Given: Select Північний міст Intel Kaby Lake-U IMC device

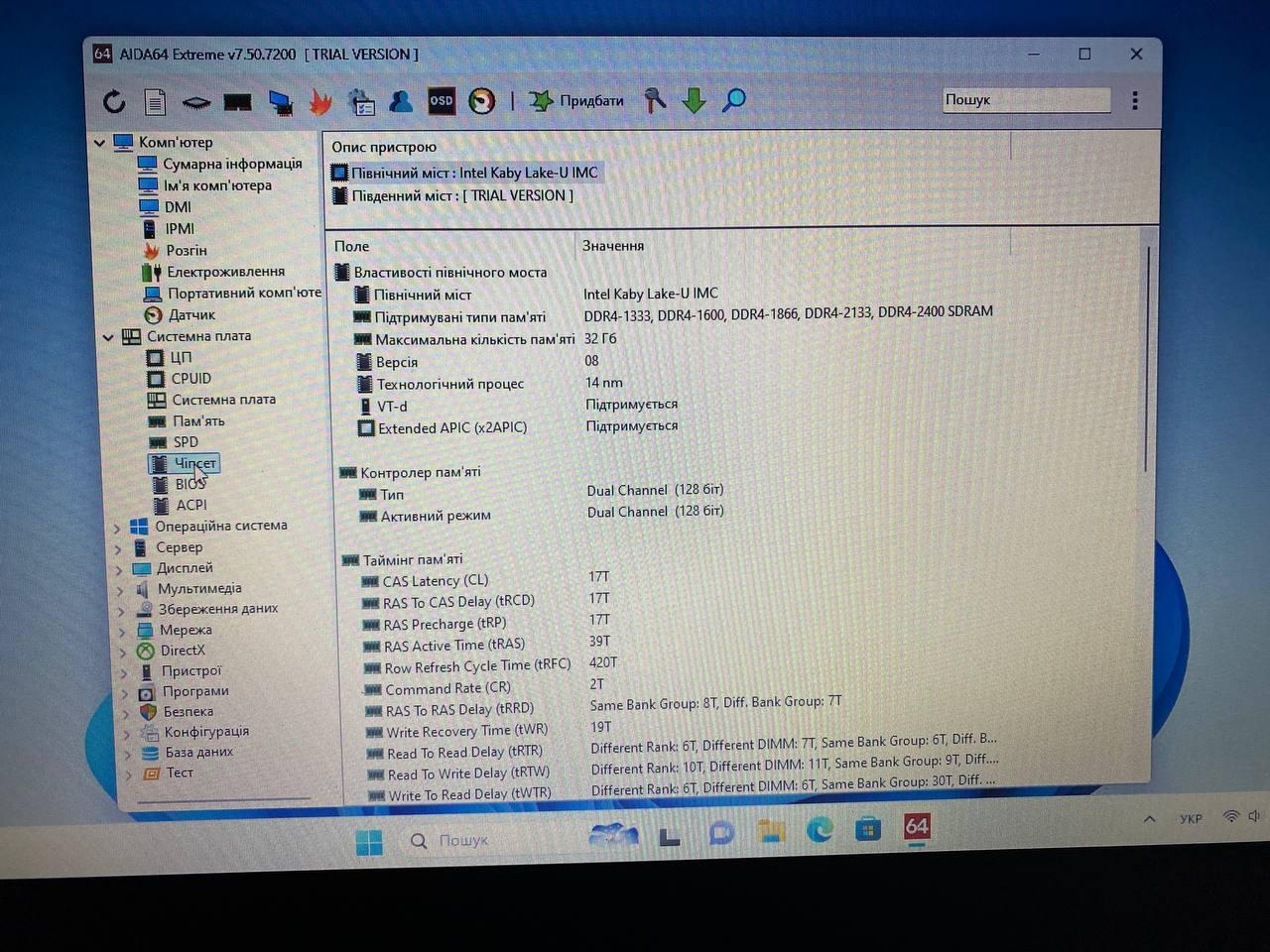Looking at the screenshot, I should click(x=465, y=173).
